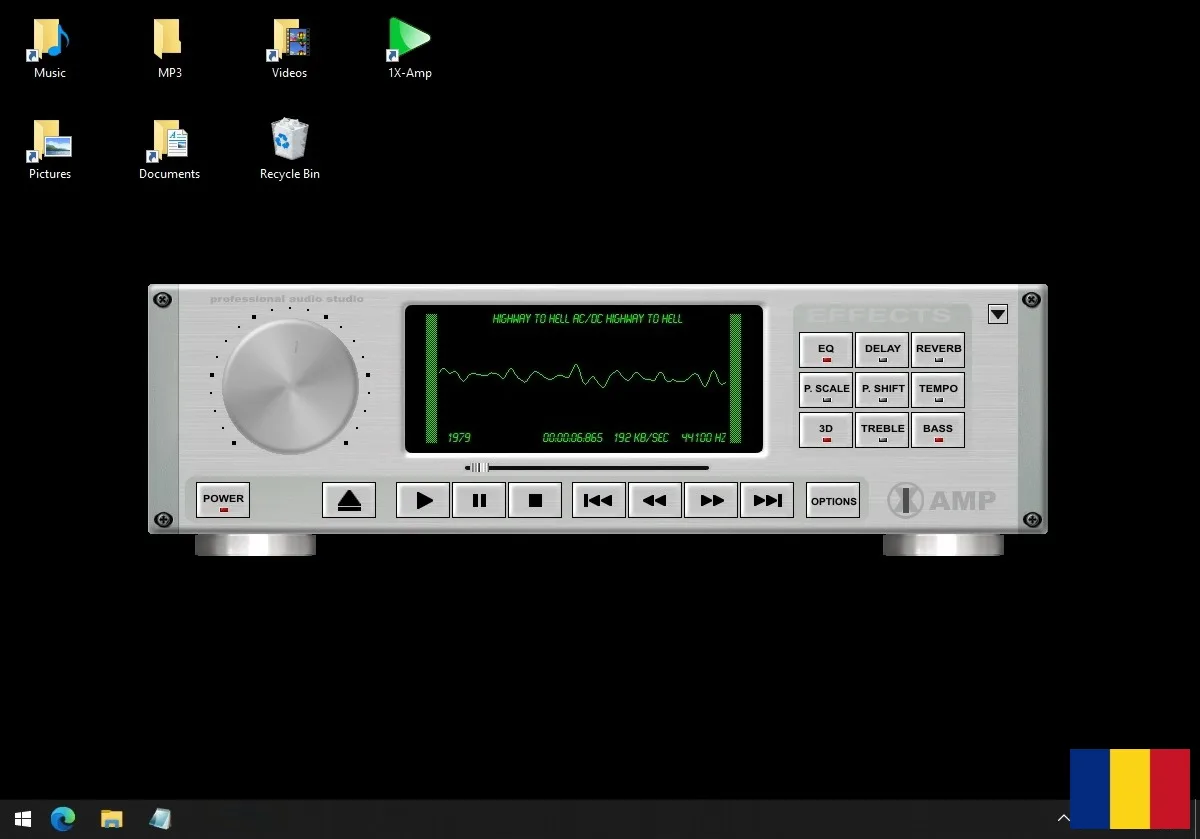Viewport: 1200px width, 839px height.
Task: Pause the current track
Action: [479, 501]
